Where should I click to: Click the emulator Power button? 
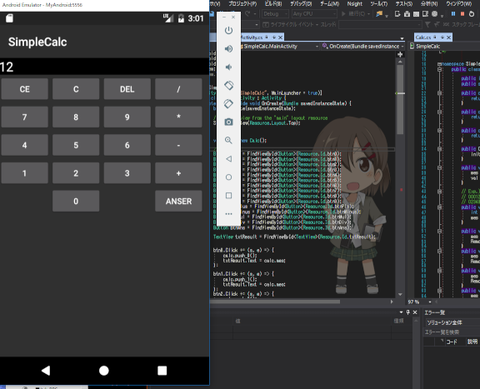[229, 31]
